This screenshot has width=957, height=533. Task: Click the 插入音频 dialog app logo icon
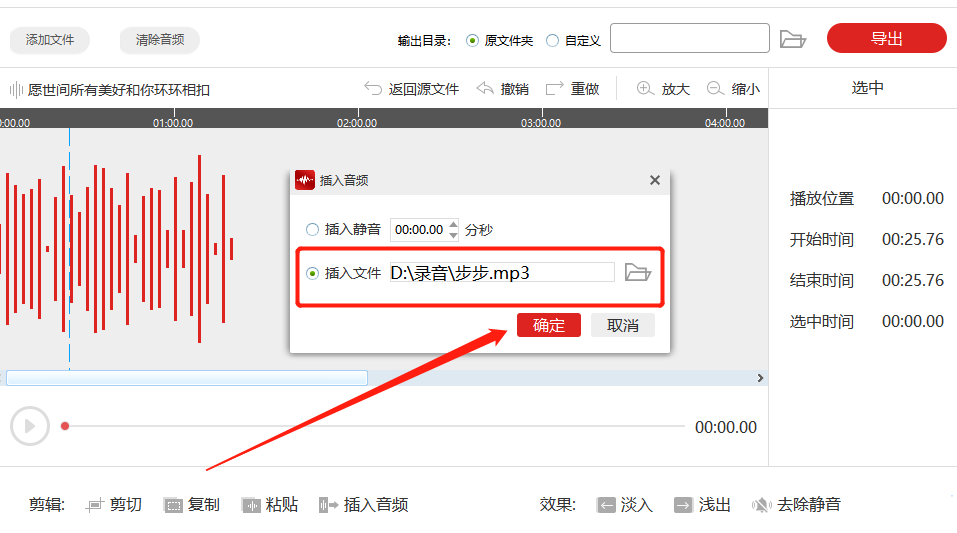pyautogui.click(x=305, y=180)
